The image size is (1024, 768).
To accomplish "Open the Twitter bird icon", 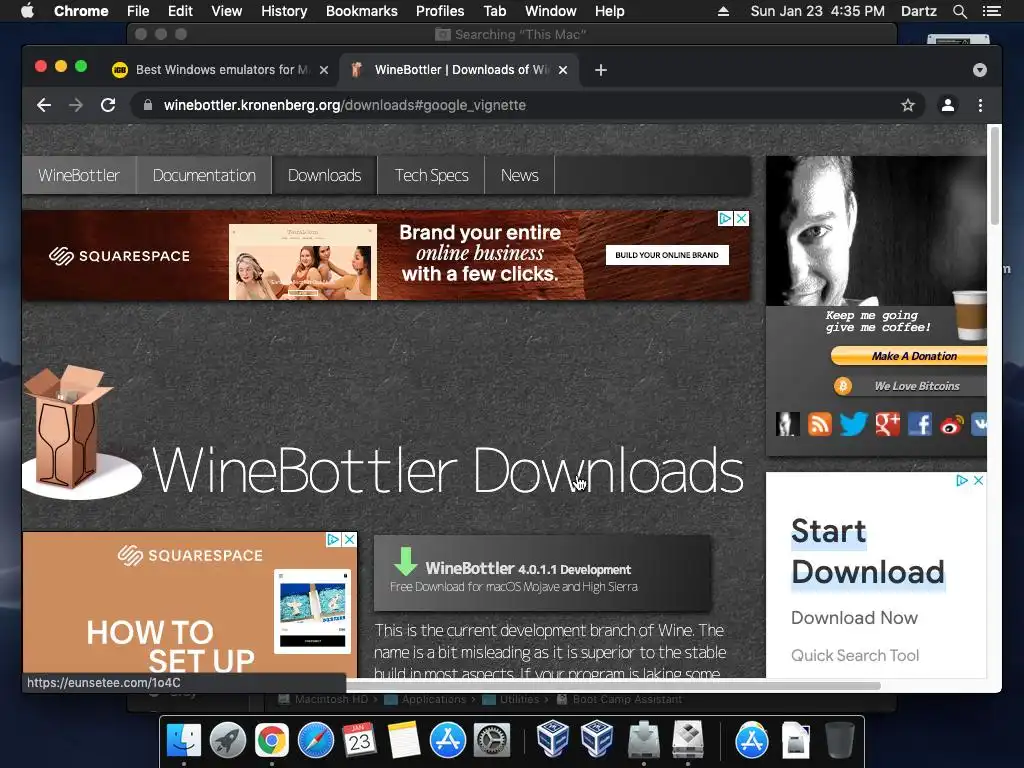I will tap(854, 424).
